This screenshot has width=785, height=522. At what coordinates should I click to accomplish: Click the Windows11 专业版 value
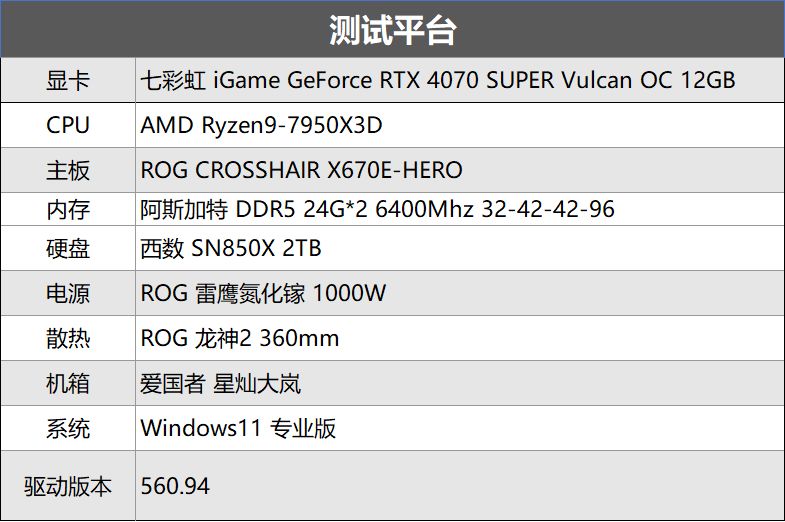tap(238, 428)
